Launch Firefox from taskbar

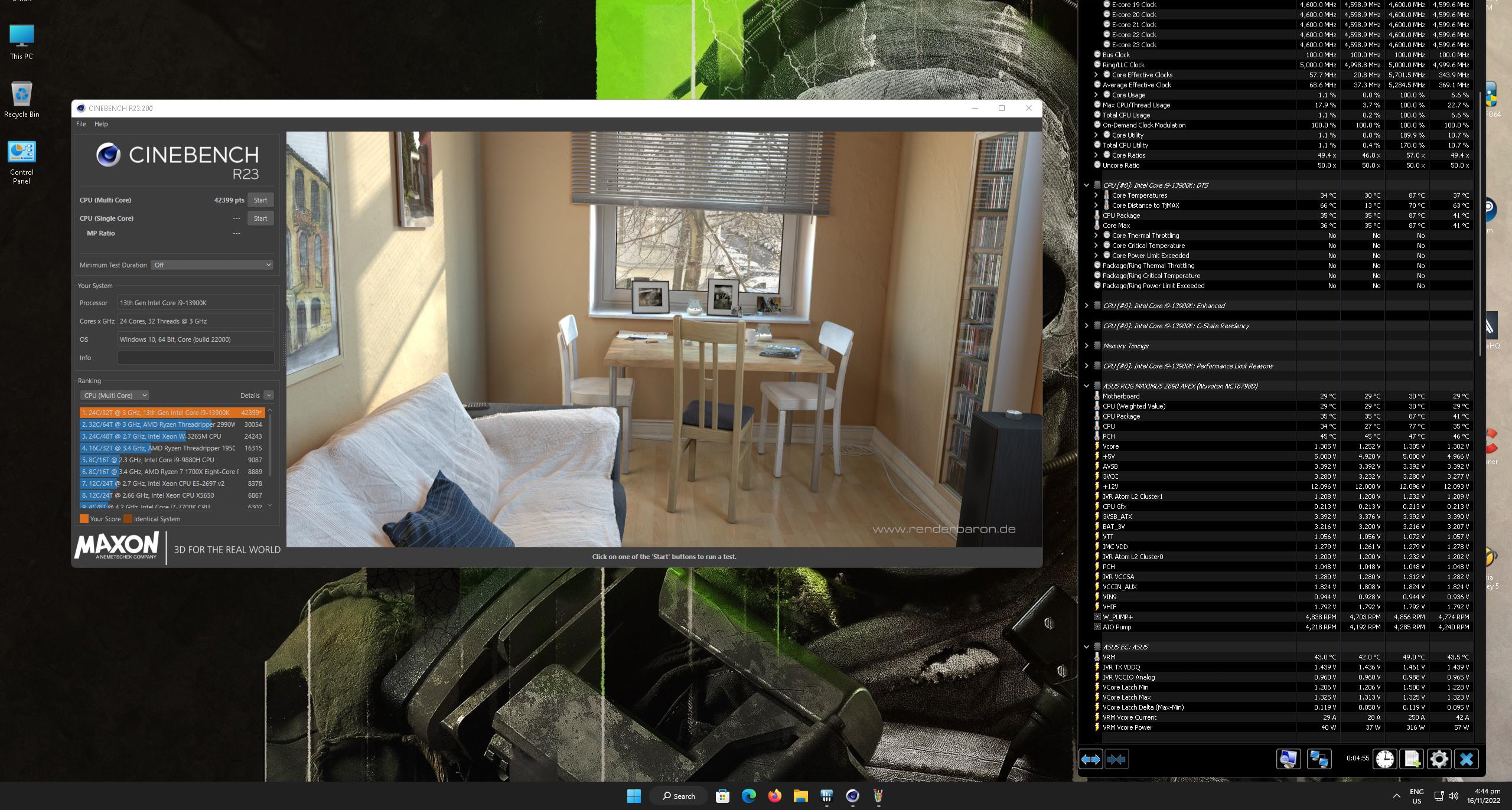point(774,796)
